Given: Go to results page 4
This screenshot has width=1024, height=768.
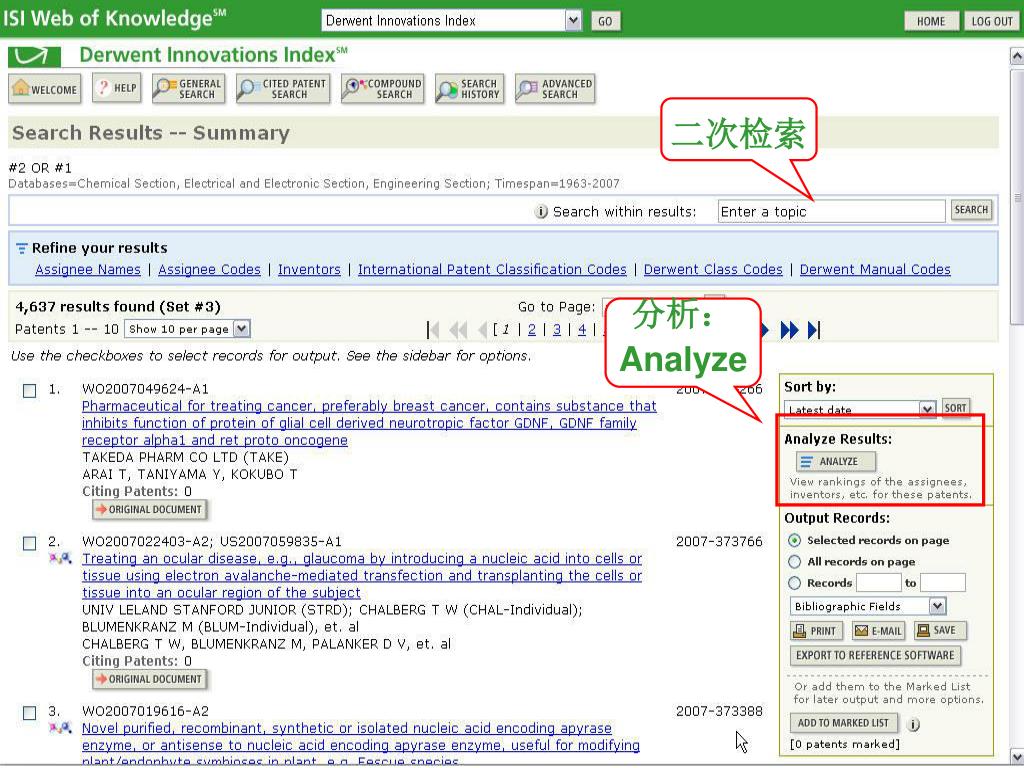Looking at the screenshot, I should 582,330.
